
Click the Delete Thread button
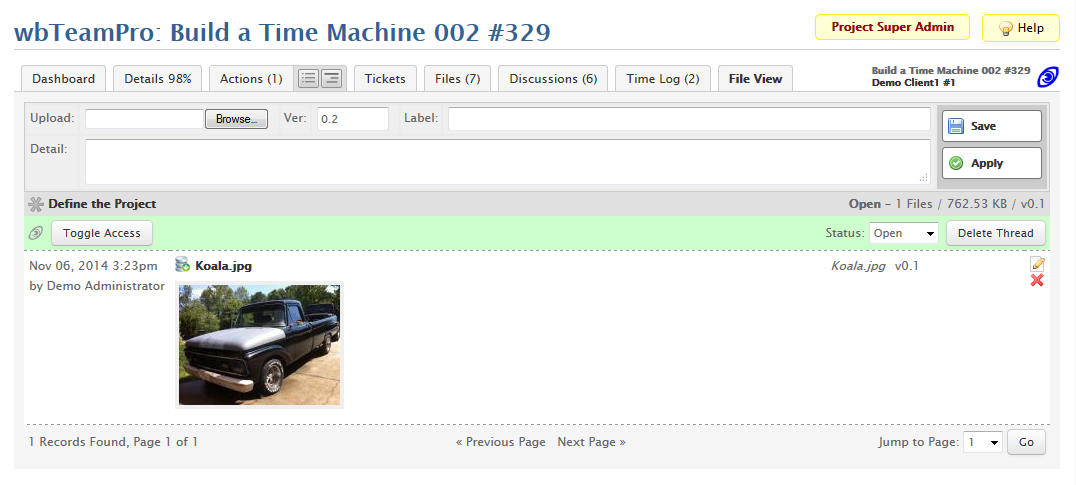[996, 233]
